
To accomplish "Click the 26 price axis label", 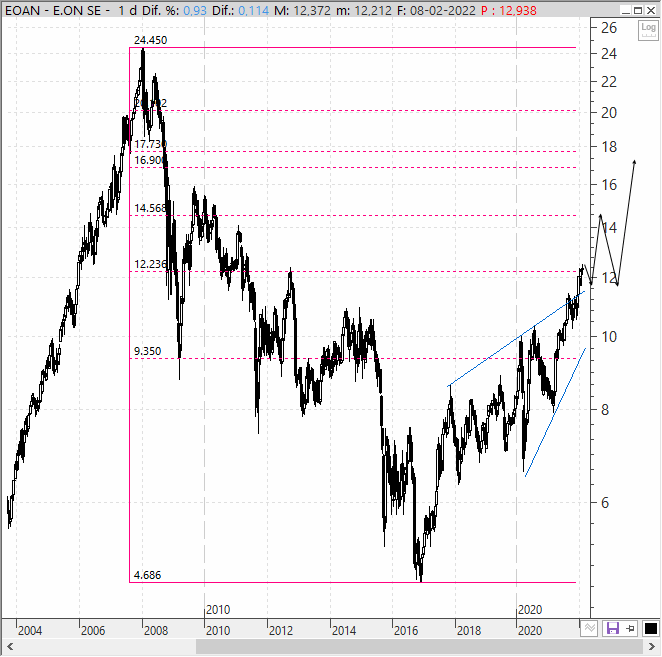I will tap(609, 28).
